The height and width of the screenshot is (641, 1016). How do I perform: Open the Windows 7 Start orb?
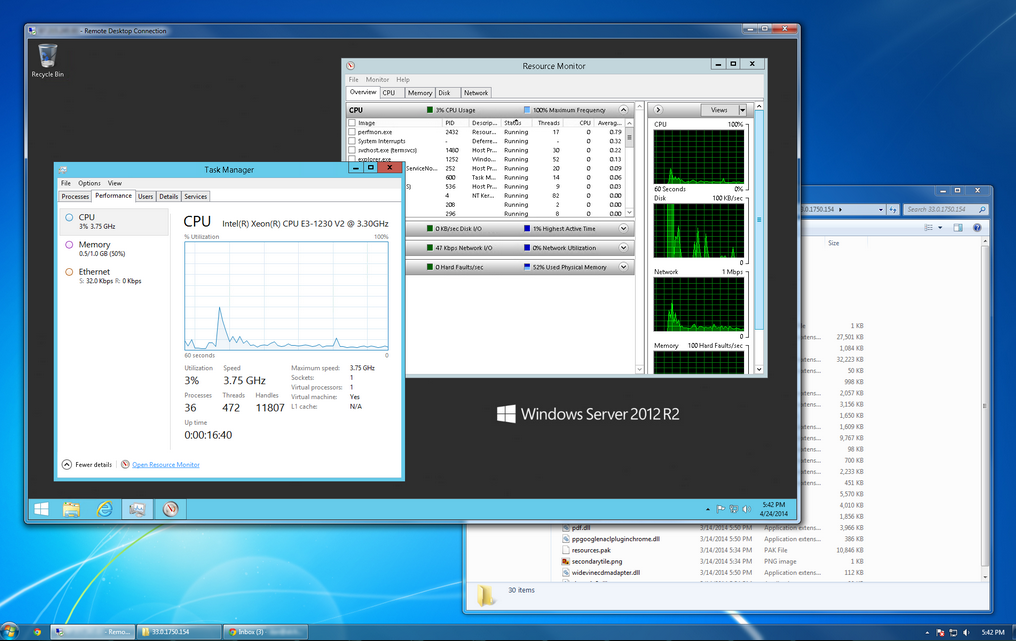click(x=10, y=631)
